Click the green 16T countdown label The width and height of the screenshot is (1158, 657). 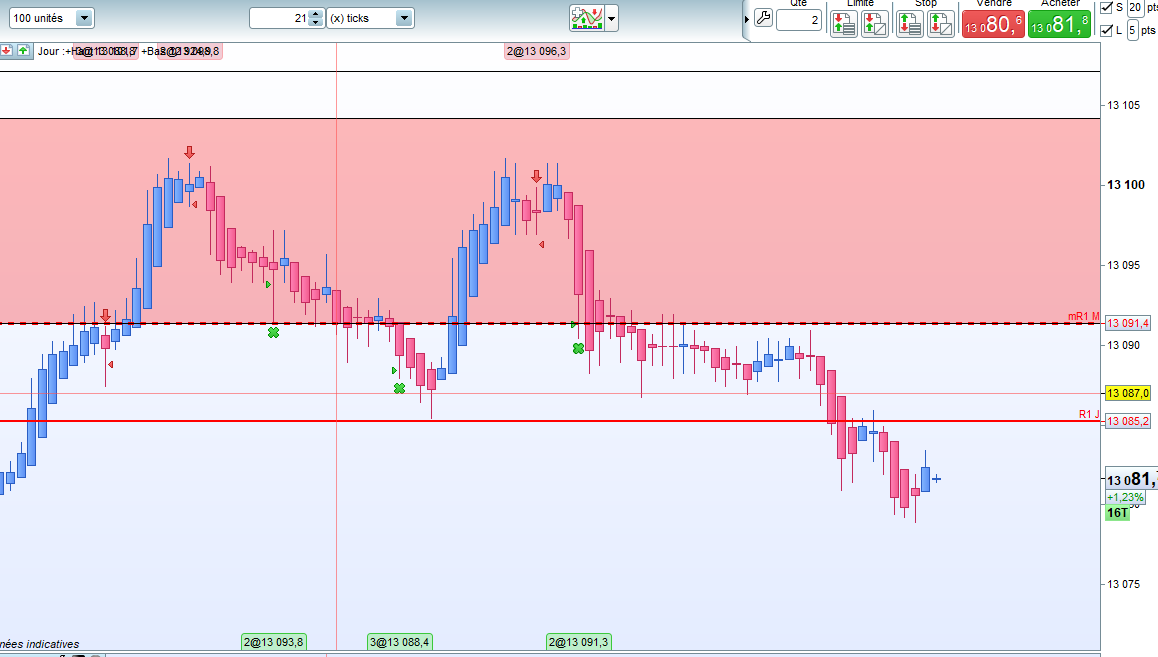[x=1117, y=512]
